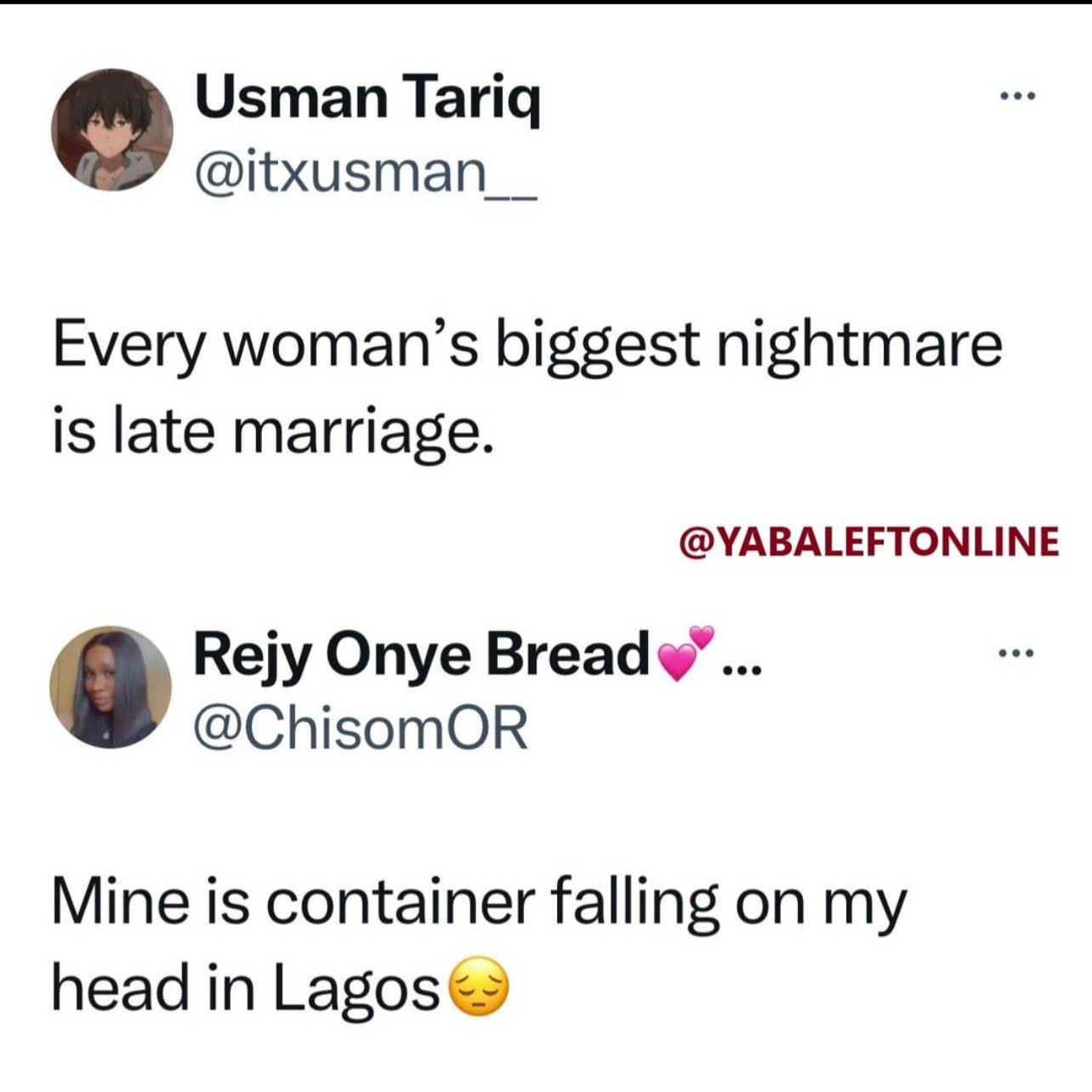The height and width of the screenshot is (1092, 1092).
Task: Visit the Usman Tariq display name
Action: (x=367, y=97)
